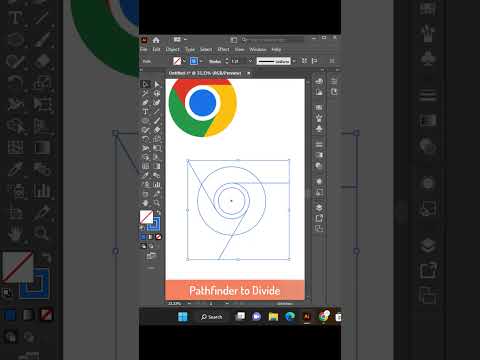The image size is (480, 360).
Task: Choose the Blend tool
Action: click(157, 175)
